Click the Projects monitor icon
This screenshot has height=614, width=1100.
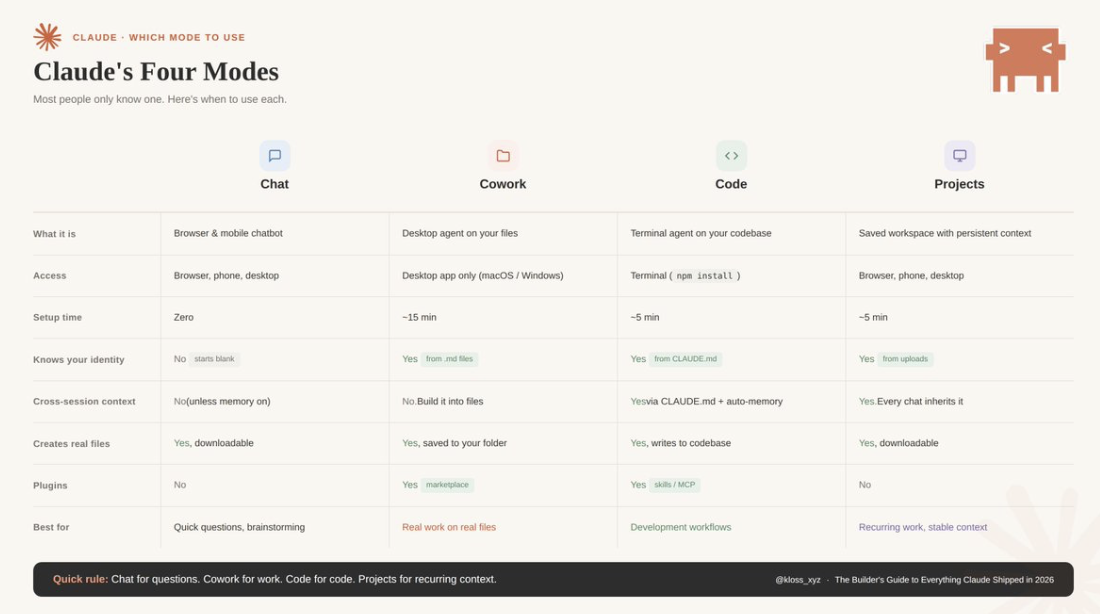959,156
